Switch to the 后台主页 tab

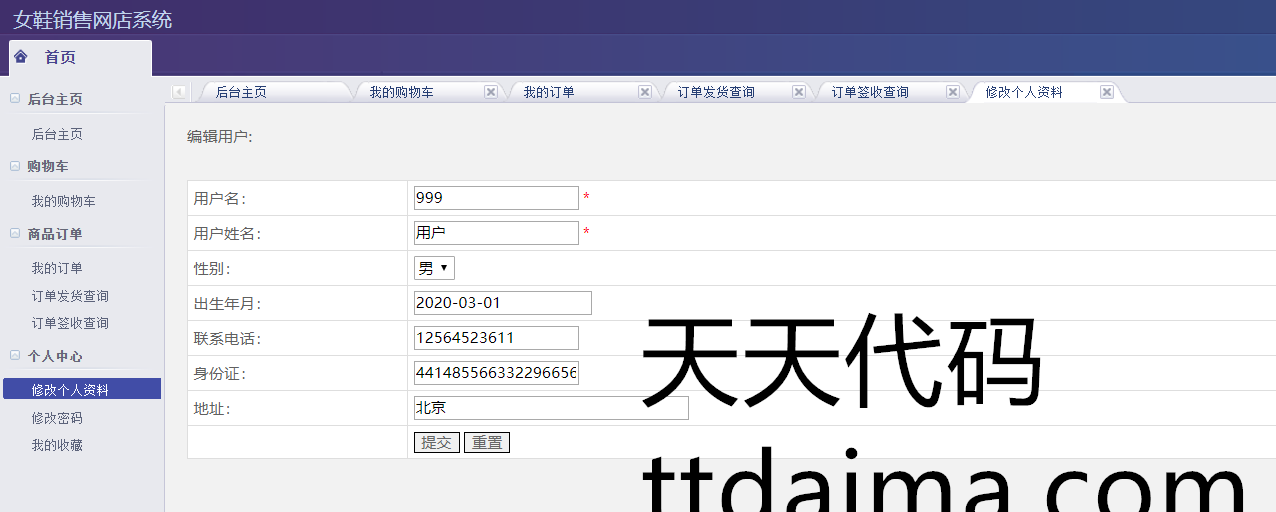[x=242, y=92]
